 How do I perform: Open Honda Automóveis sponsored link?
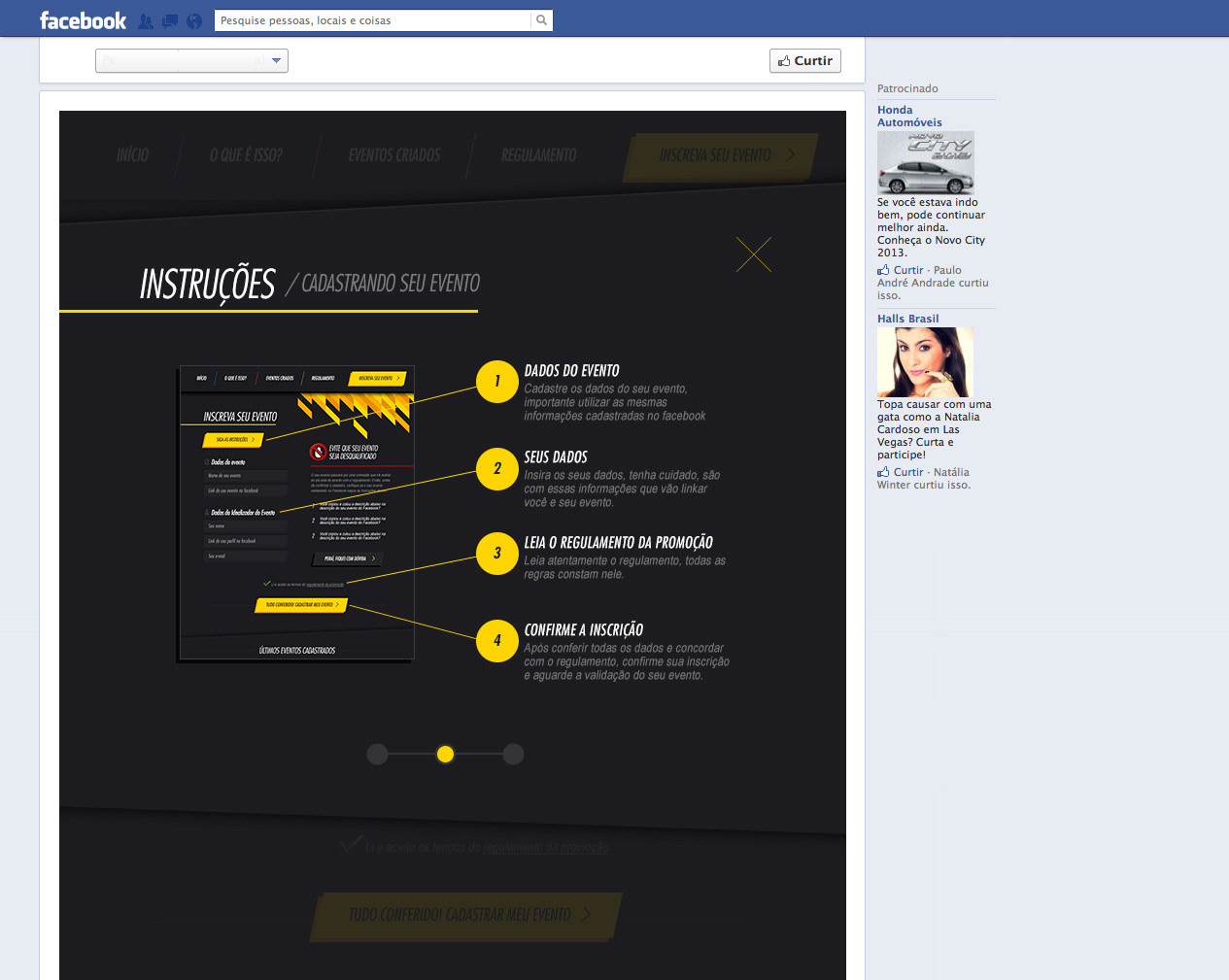coord(909,117)
